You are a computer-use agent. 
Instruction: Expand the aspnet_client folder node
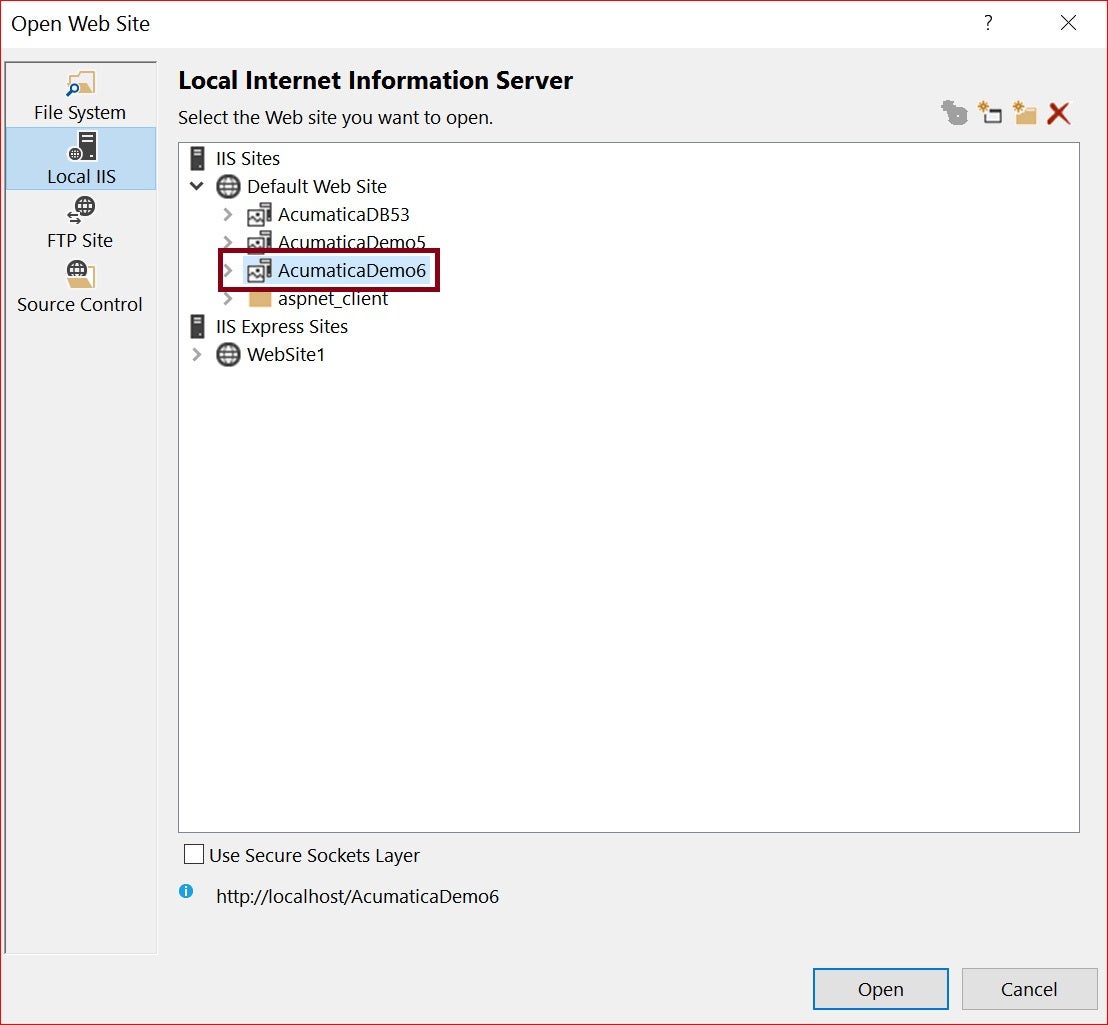point(228,299)
